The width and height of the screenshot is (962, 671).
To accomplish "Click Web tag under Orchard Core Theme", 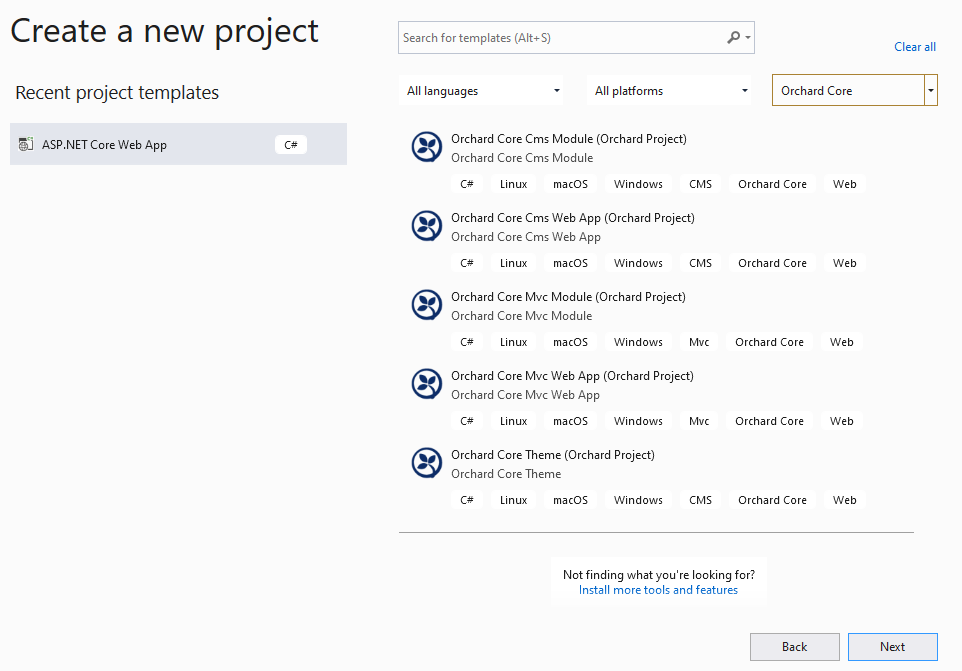I will [845, 500].
